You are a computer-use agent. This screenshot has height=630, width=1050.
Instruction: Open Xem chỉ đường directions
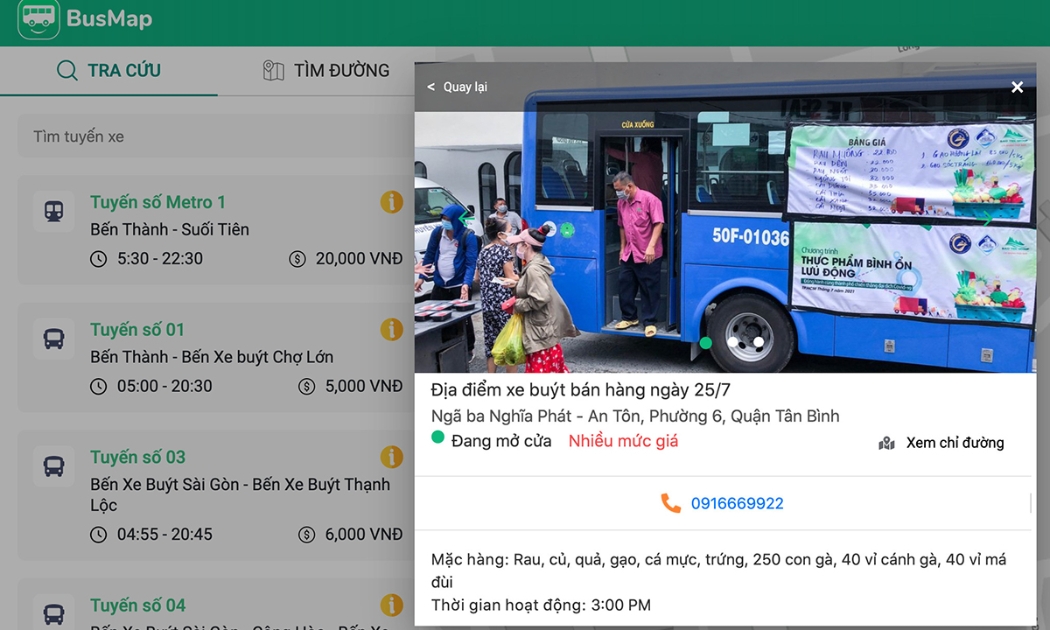pos(941,443)
